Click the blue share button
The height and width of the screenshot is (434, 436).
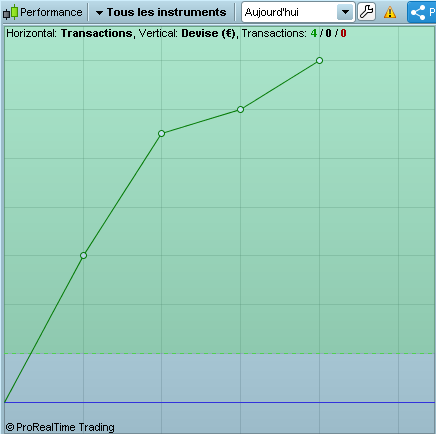(x=422, y=12)
